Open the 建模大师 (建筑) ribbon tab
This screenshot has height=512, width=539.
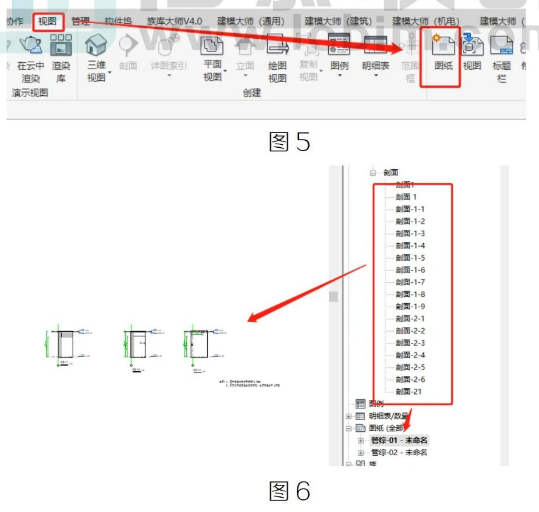(x=338, y=21)
